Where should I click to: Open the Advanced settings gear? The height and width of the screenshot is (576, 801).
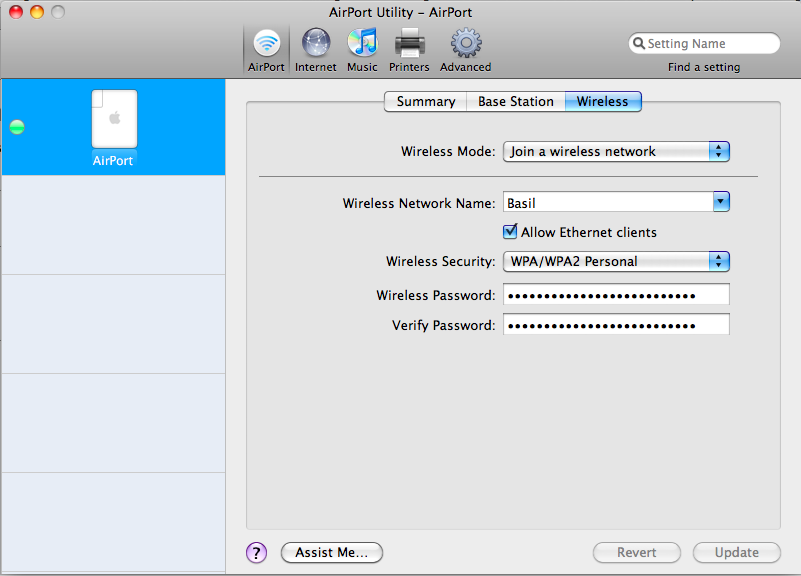point(465,50)
